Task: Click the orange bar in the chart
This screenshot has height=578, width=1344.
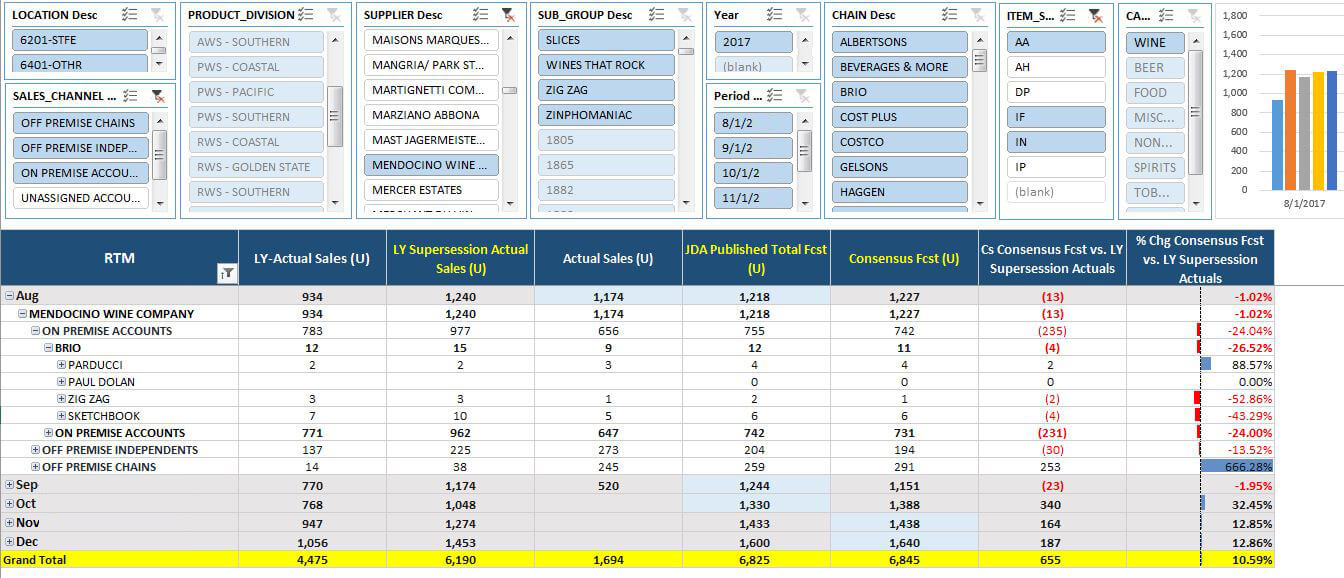Action: pos(1291,130)
